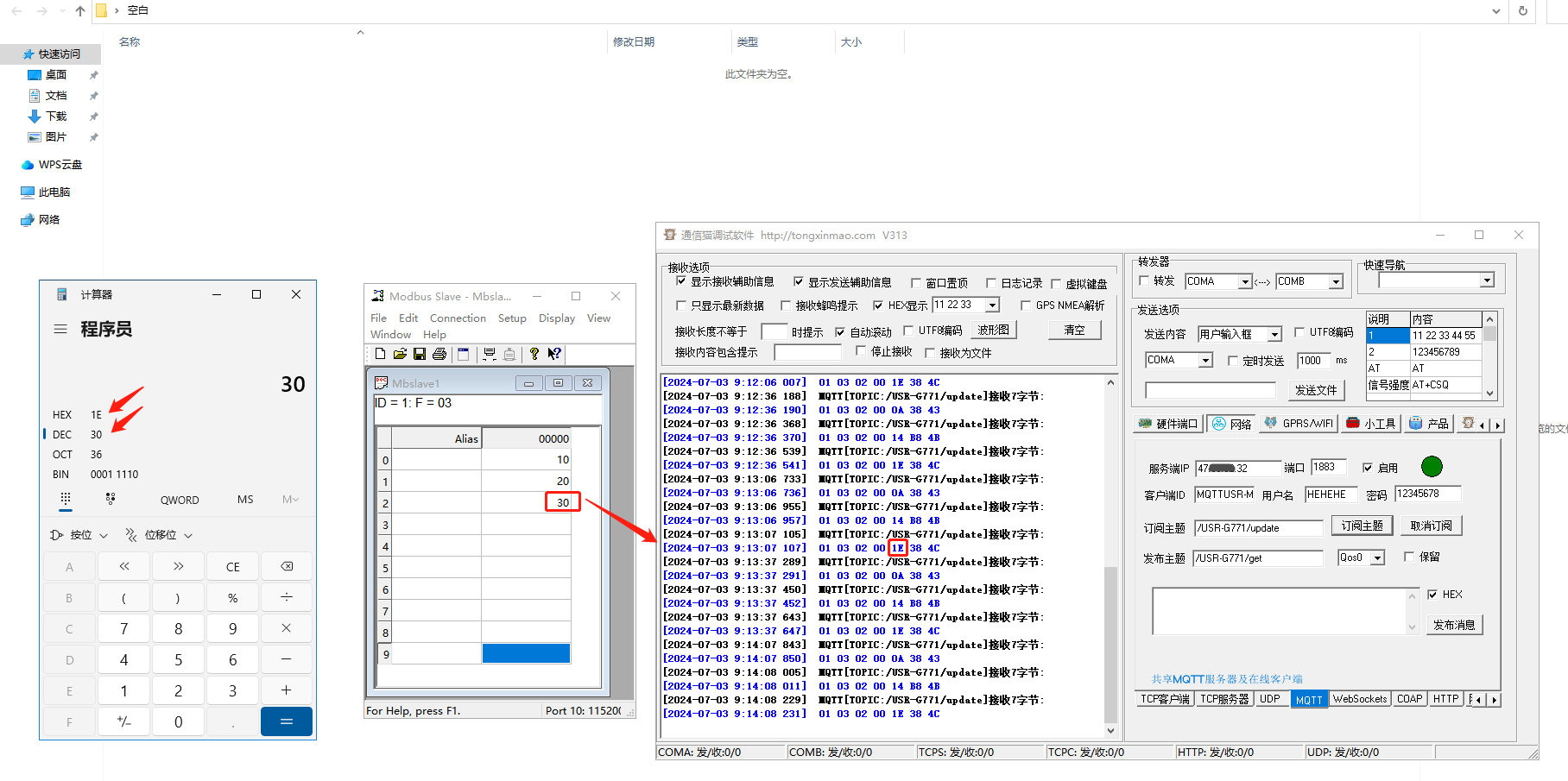
Task: Click the 发布消息 button
Action: tap(1453, 625)
